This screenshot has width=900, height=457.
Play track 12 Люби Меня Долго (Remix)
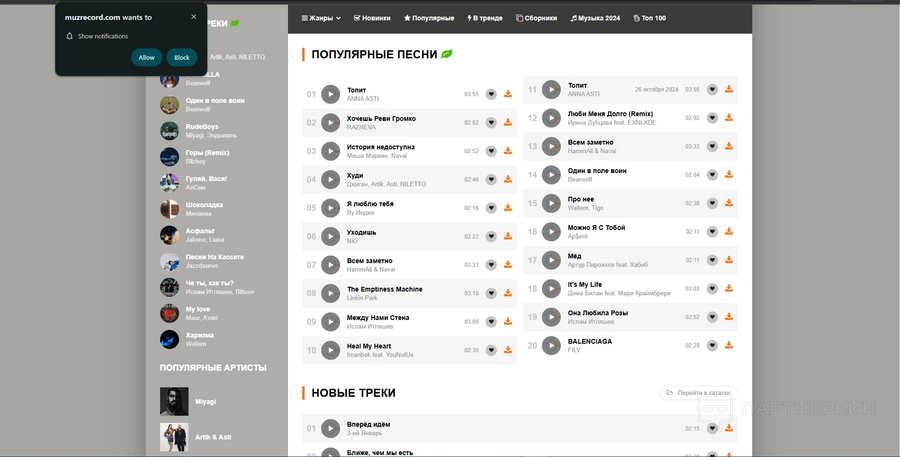tap(552, 118)
